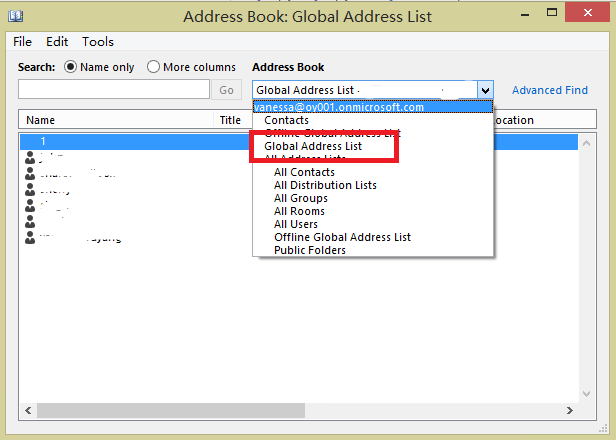616x440 pixels.
Task: Click the Go button
Action: tap(226, 90)
